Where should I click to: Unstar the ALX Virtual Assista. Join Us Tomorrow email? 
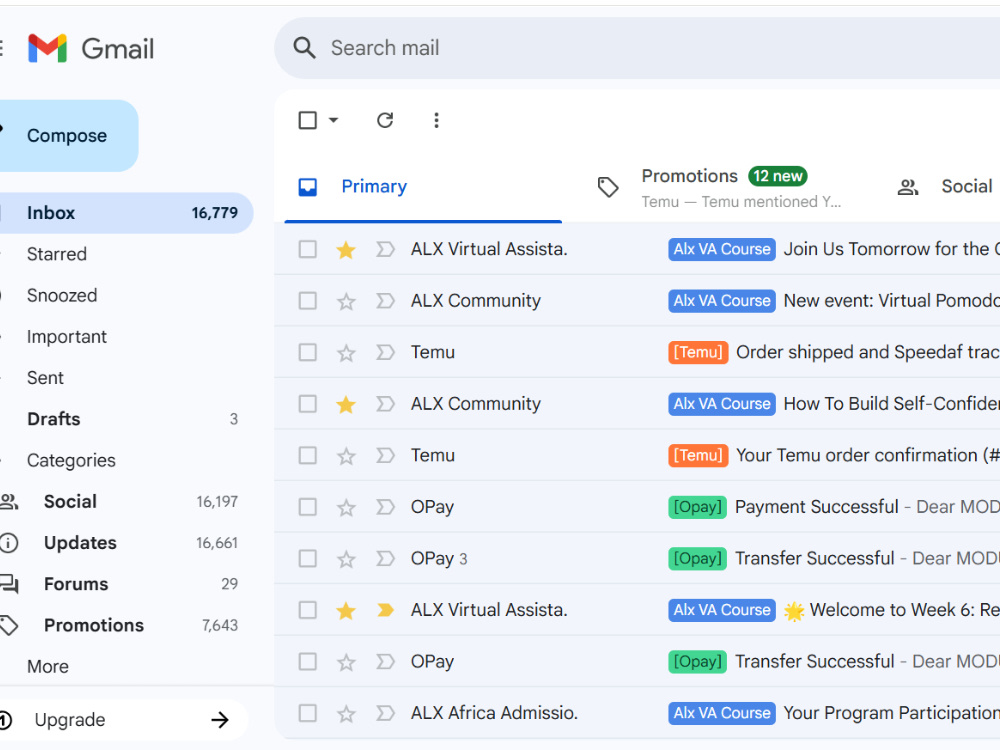pos(346,249)
